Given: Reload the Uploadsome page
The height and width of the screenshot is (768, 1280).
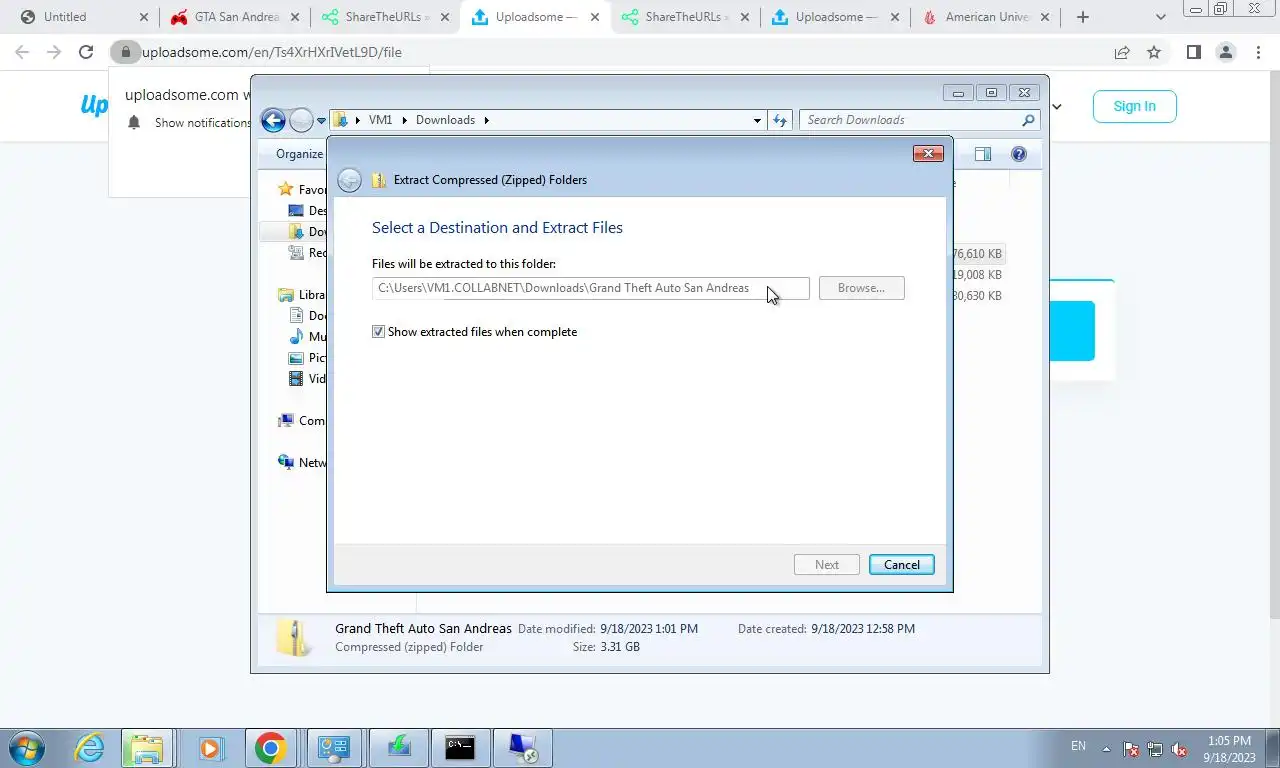Looking at the screenshot, I should [x=86, y=52].
